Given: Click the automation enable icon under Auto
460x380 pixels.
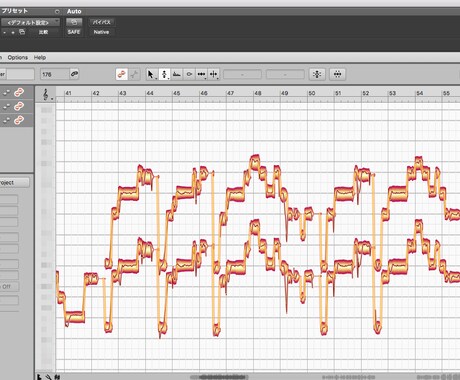Looking at the screenshot, I should tap(74, 22).
